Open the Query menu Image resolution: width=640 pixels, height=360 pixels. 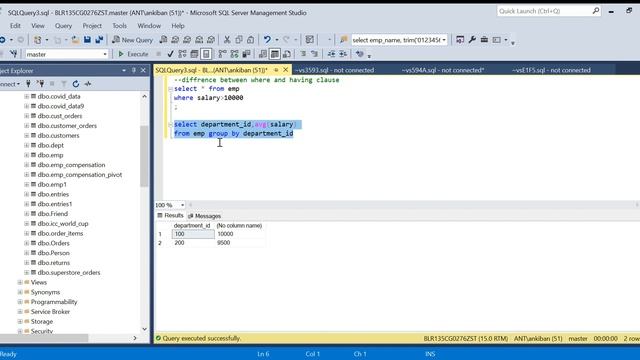tap(63, 26)
